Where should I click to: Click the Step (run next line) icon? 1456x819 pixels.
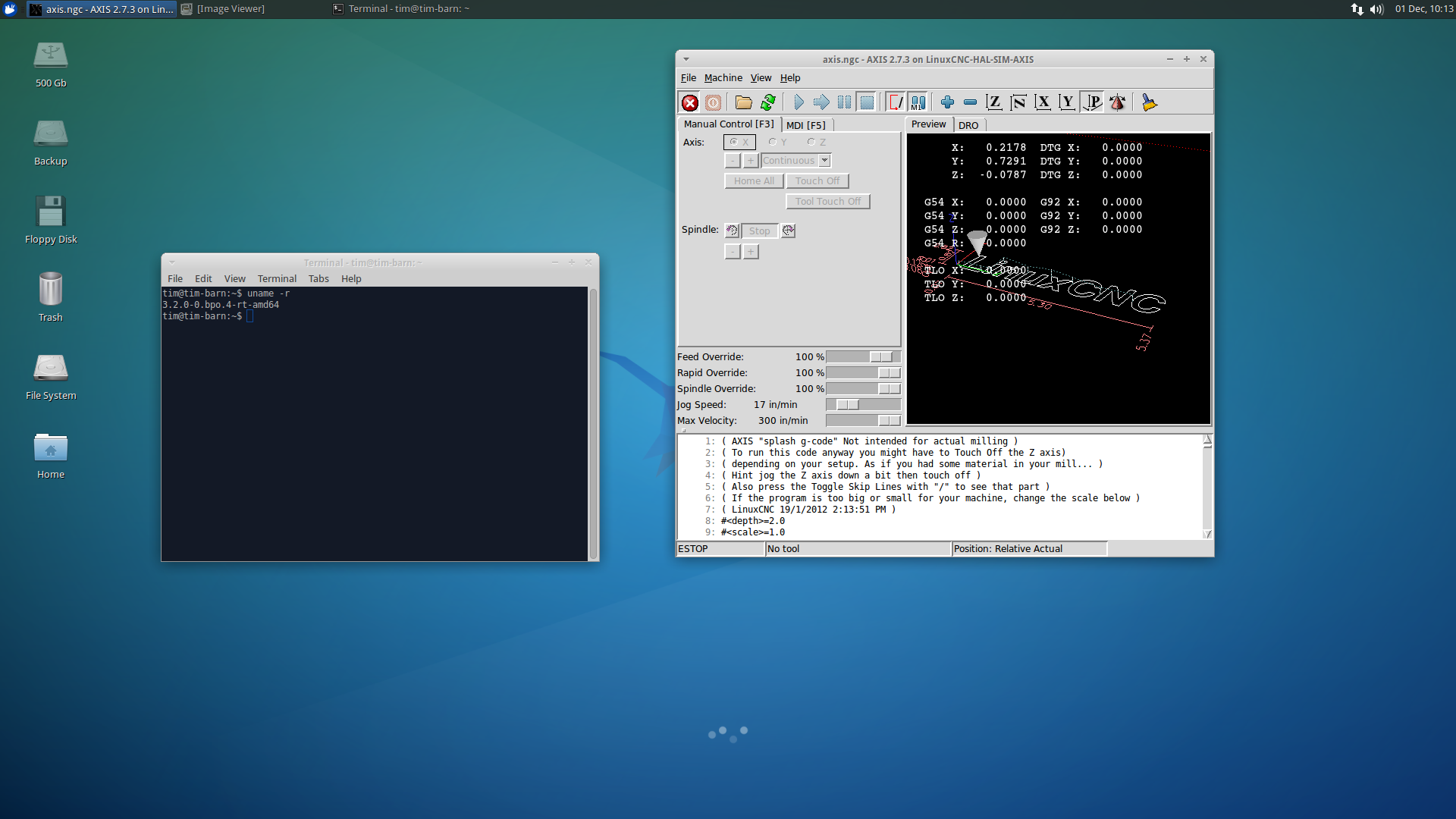tap(821, 102)
